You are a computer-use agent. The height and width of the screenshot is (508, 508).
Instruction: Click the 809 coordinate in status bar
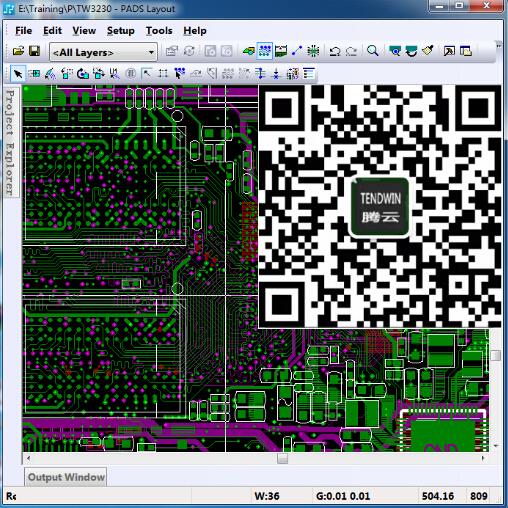[479, 496]
